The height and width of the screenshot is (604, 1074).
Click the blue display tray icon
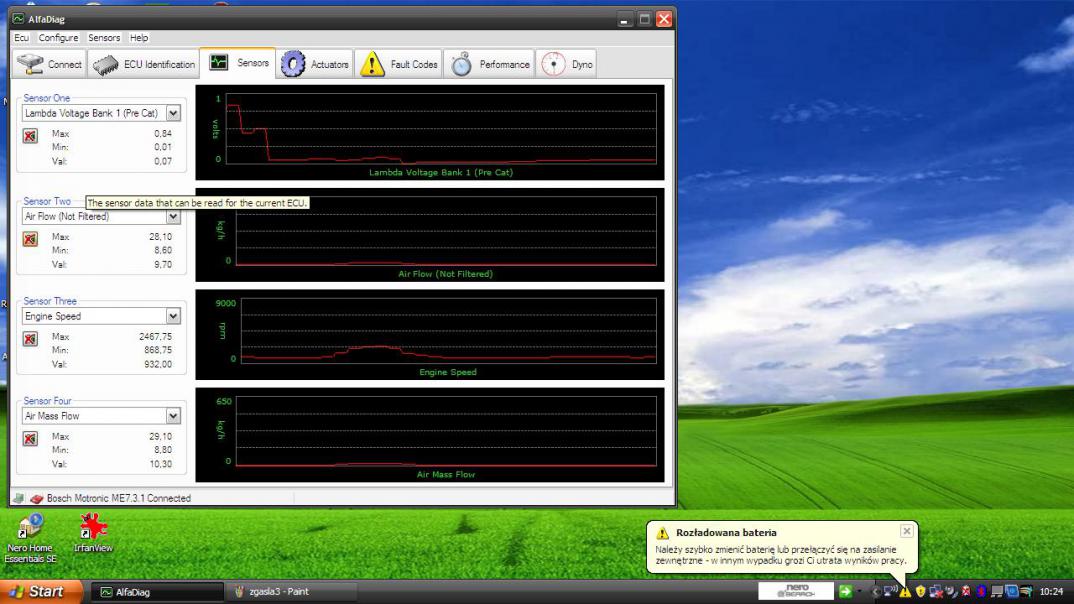click(1012, 591)
